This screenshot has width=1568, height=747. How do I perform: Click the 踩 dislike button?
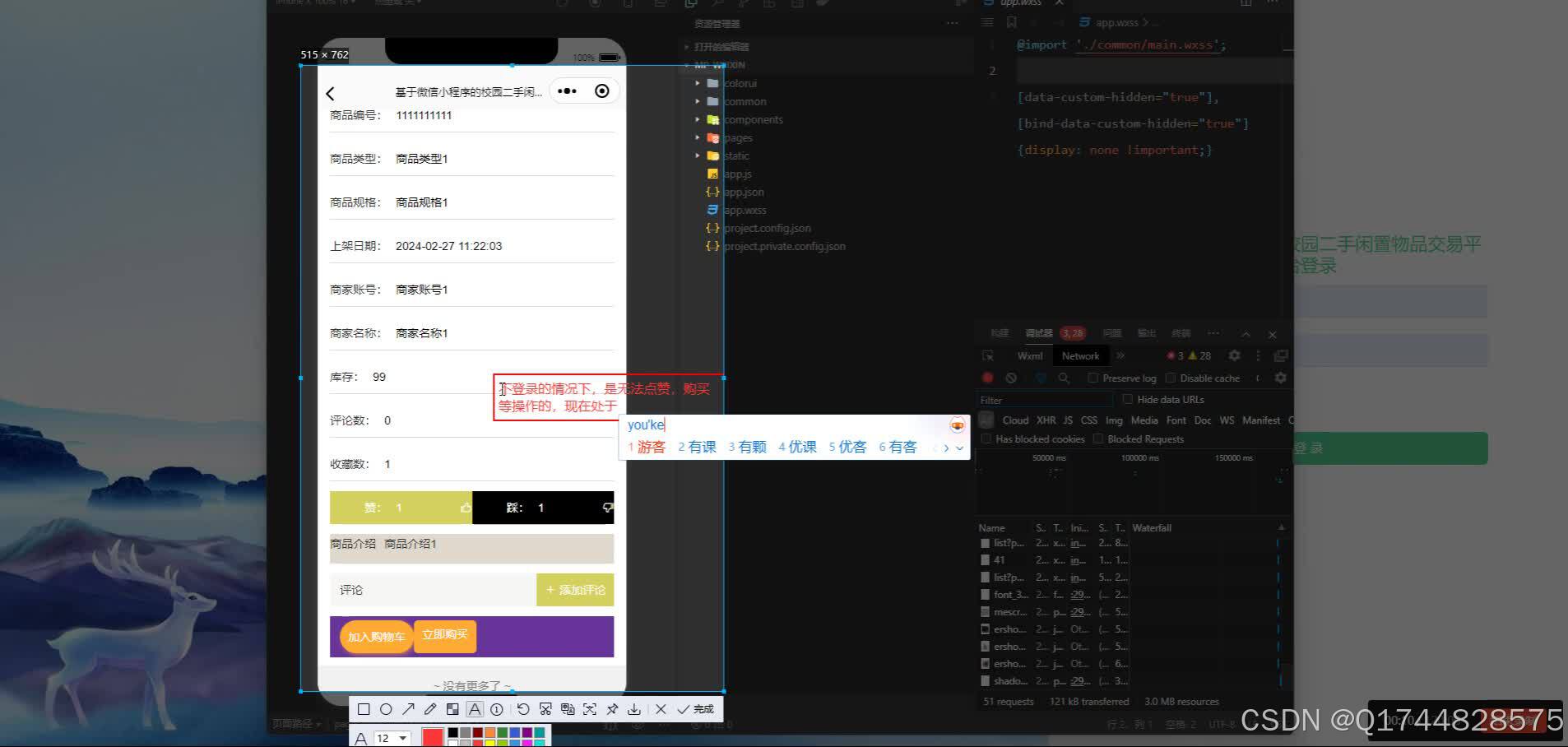coord(543,508)
